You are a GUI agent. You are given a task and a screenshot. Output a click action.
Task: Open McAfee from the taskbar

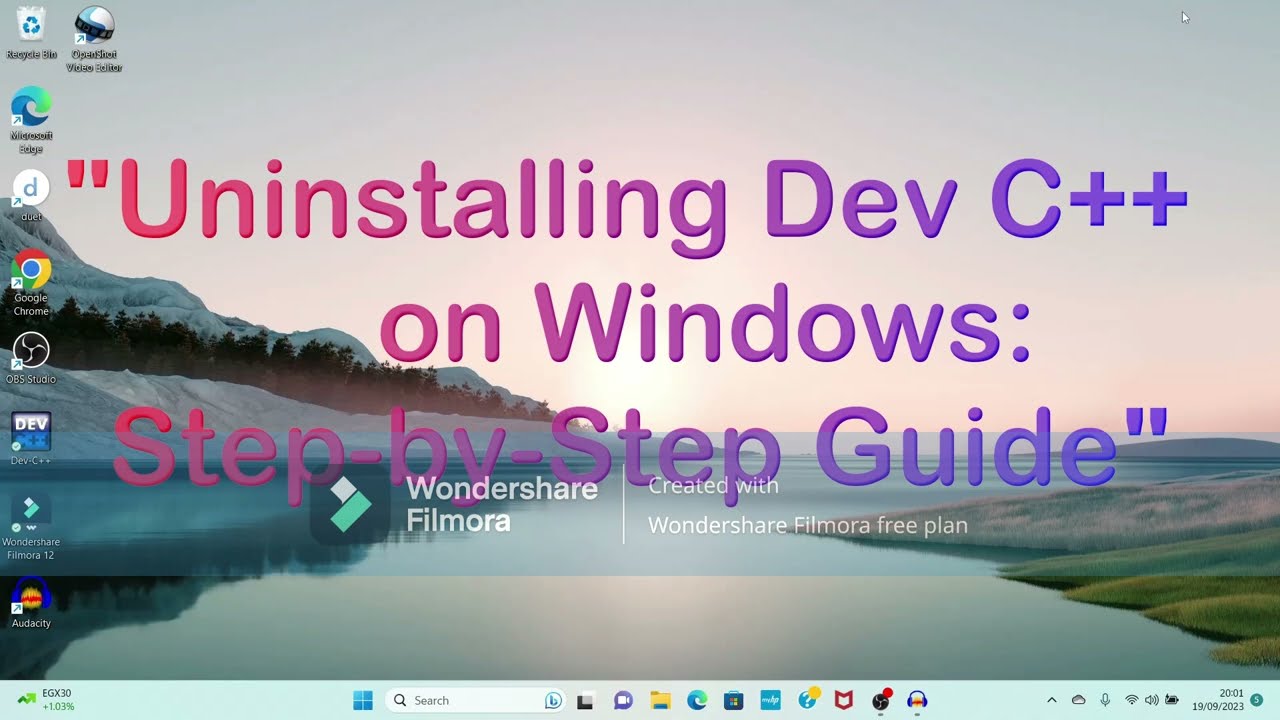(844, 700)
